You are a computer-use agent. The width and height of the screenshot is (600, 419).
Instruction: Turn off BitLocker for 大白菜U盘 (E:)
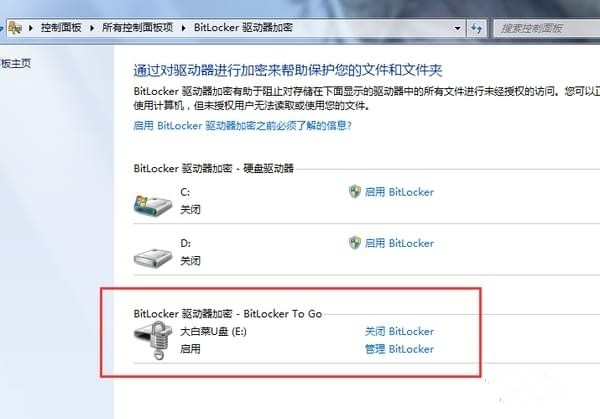399,331
